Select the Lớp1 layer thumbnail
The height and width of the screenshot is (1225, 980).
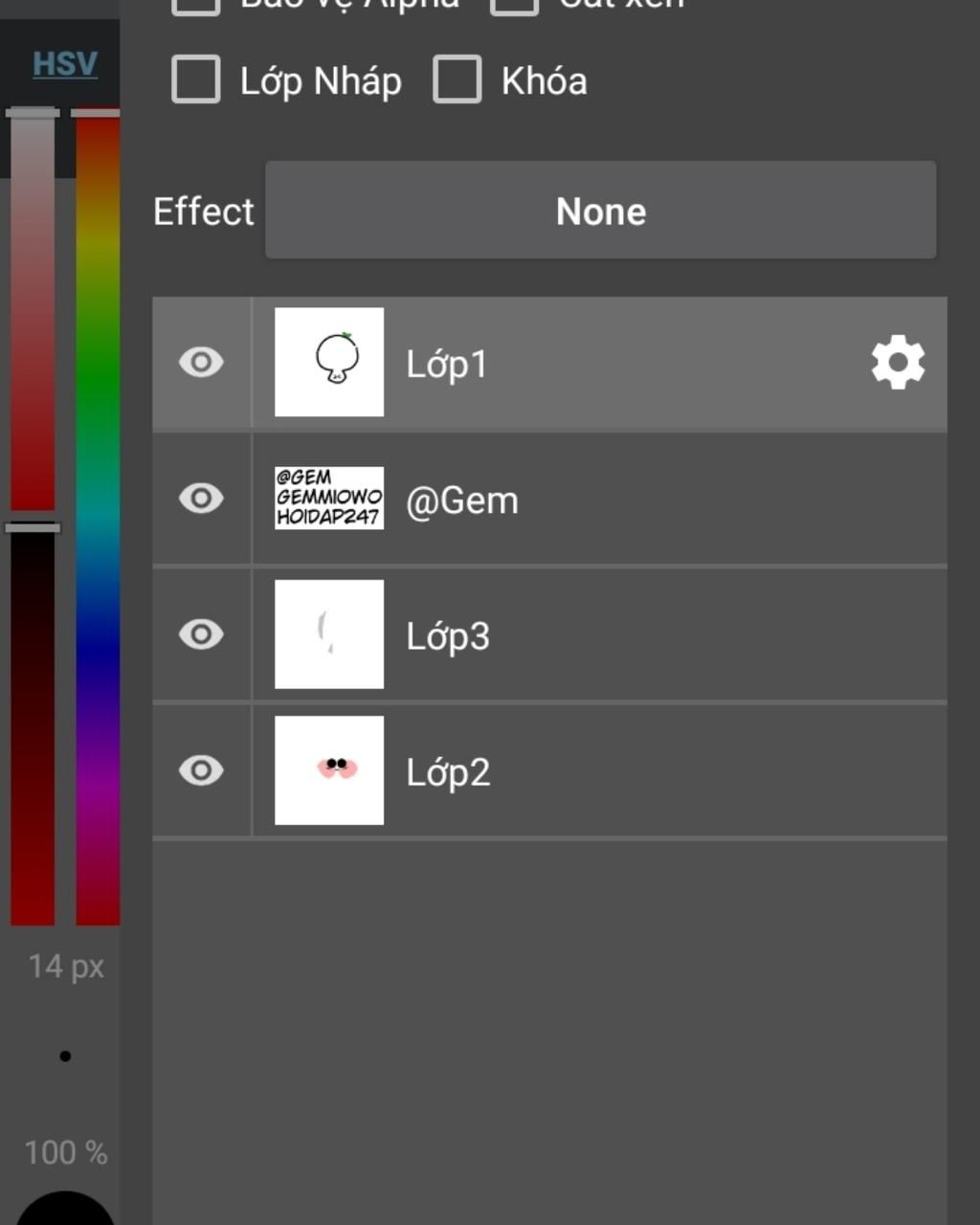(x=329, y=362)
